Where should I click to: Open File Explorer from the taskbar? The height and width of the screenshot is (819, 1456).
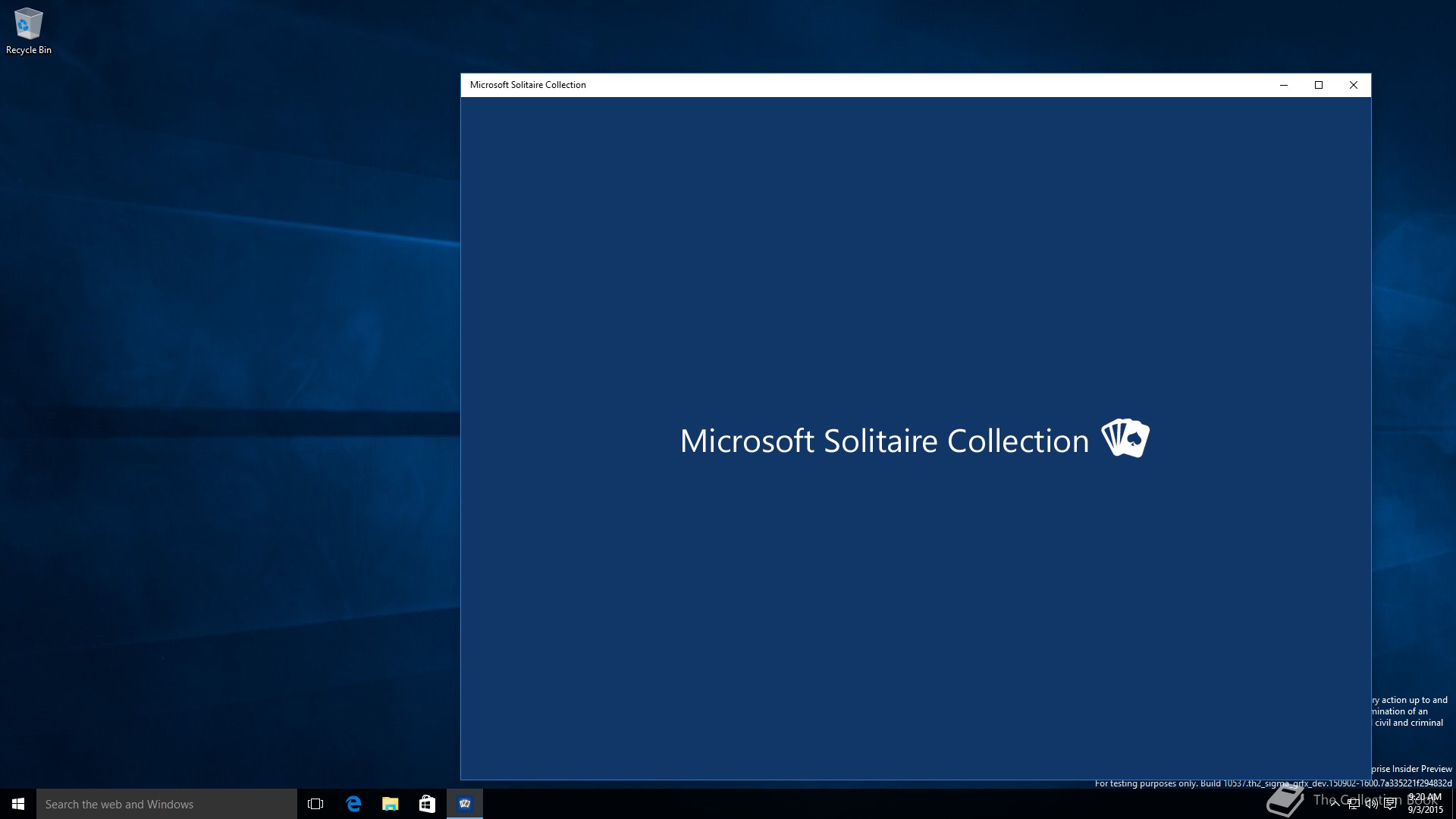pyautogui.click(x=390, y=804)
